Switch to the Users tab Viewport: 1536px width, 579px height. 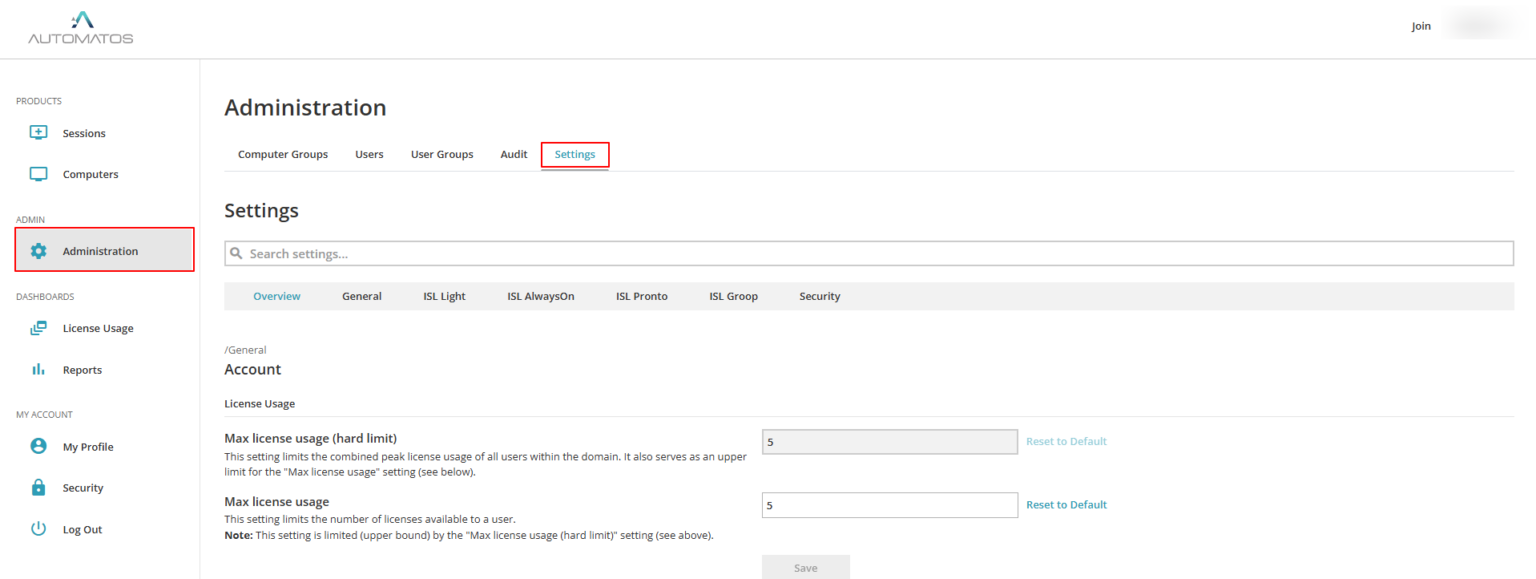tap(369, 154)
